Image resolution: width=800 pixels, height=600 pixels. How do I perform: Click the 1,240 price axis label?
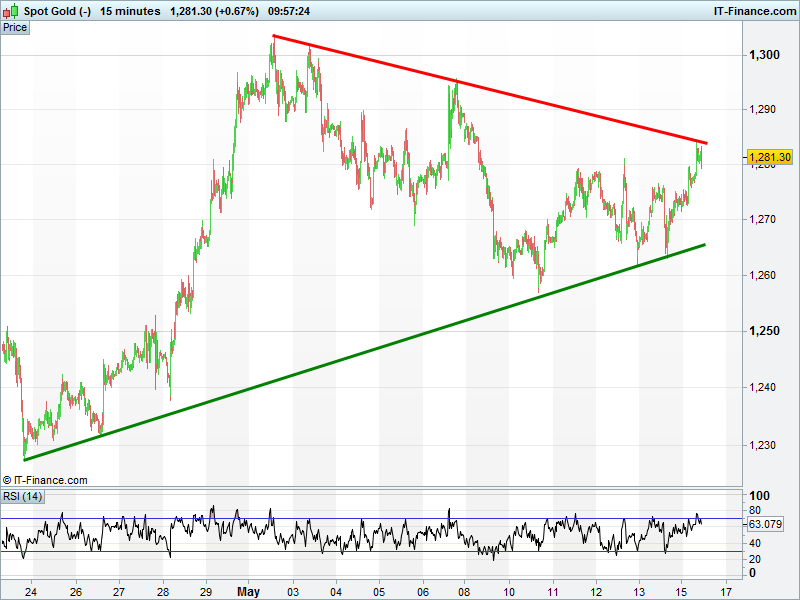tap(762, 387)
